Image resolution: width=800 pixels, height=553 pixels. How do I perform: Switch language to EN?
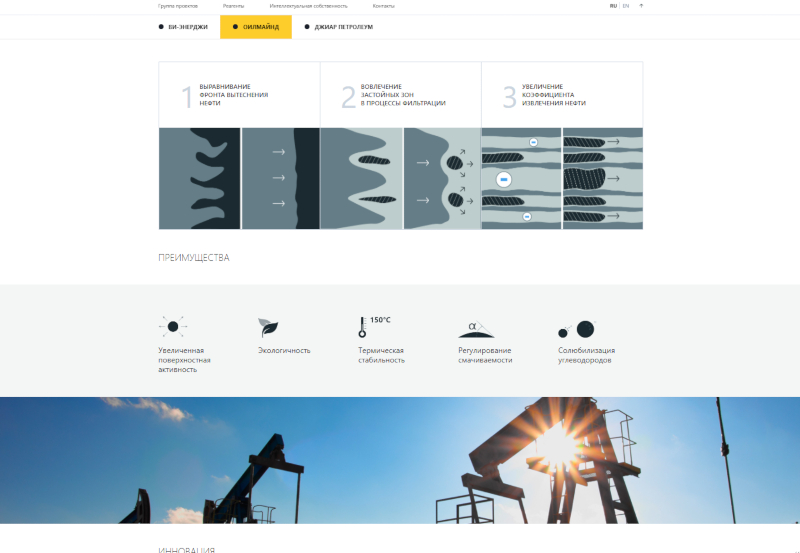tap(626, 6)
